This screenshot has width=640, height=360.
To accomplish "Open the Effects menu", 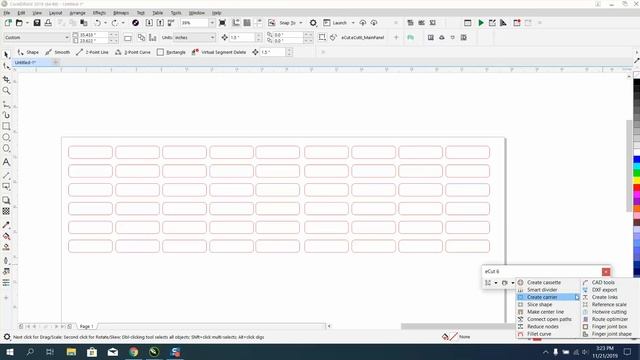I will tap(99, 13).
